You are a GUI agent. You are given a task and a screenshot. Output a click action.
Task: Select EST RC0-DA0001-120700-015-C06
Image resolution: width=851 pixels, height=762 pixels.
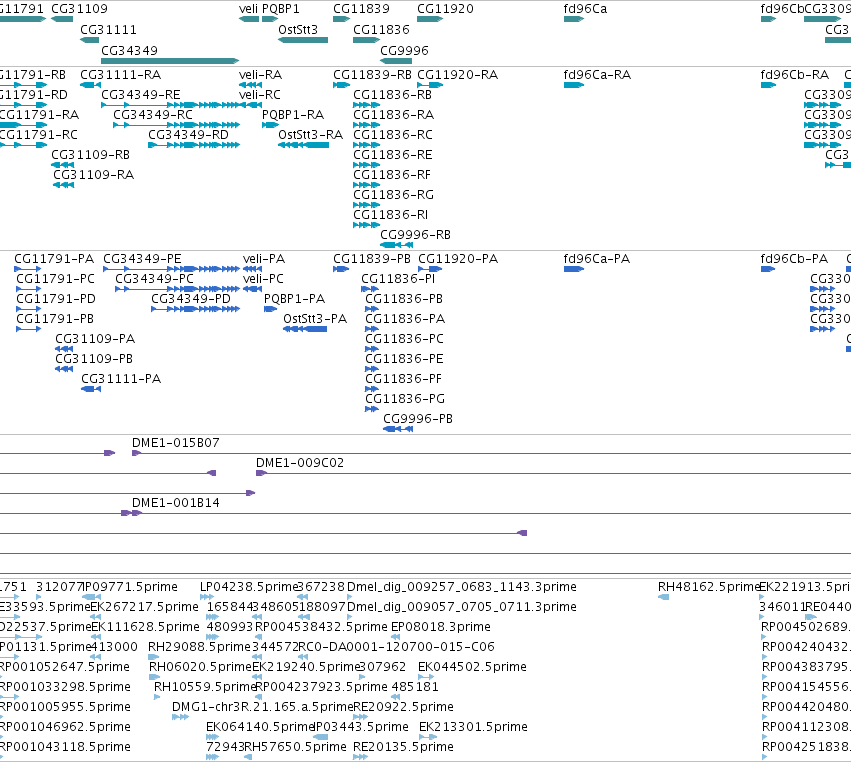coord(397,646)
